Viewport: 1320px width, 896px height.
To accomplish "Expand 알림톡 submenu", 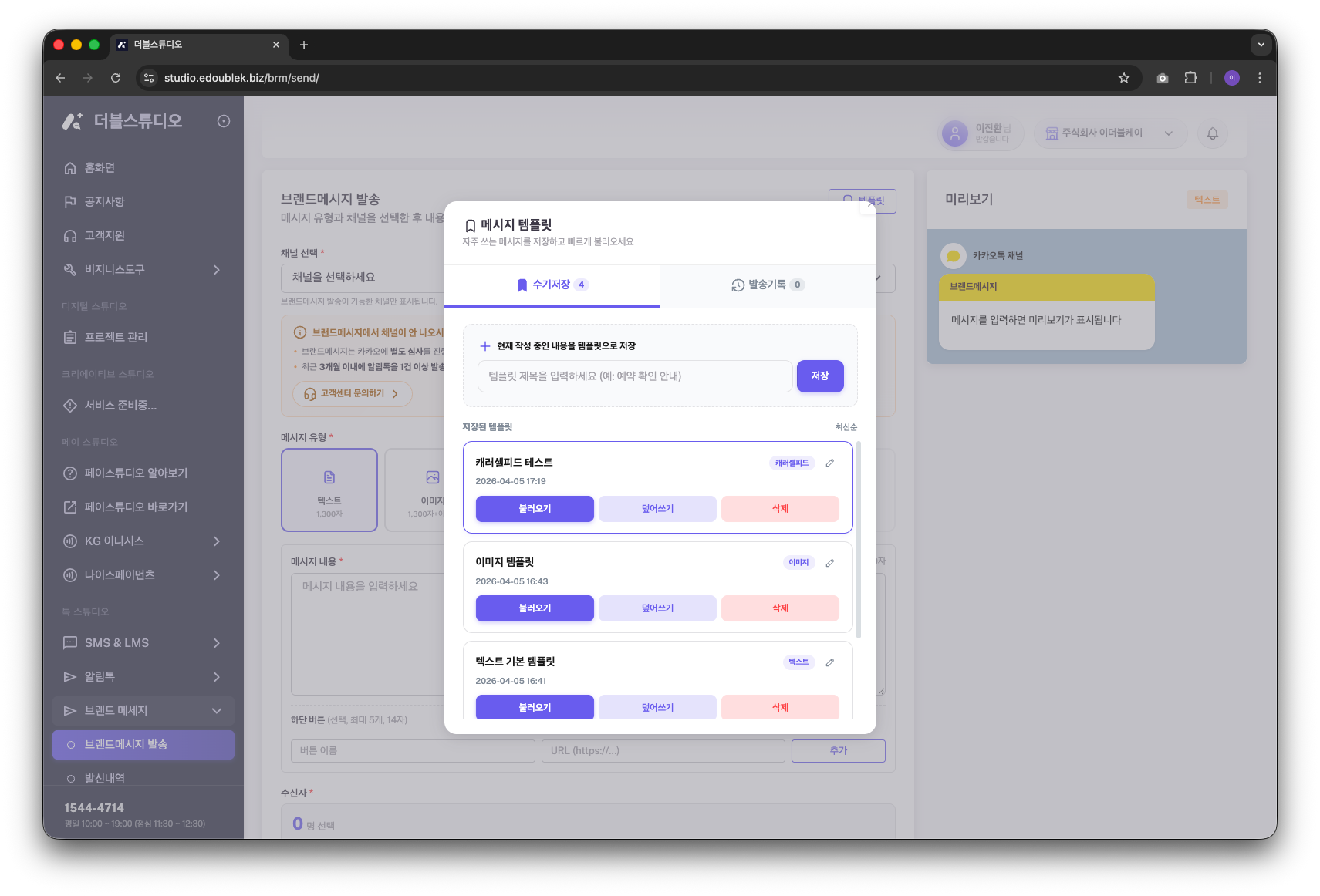I will pos(217,677).
